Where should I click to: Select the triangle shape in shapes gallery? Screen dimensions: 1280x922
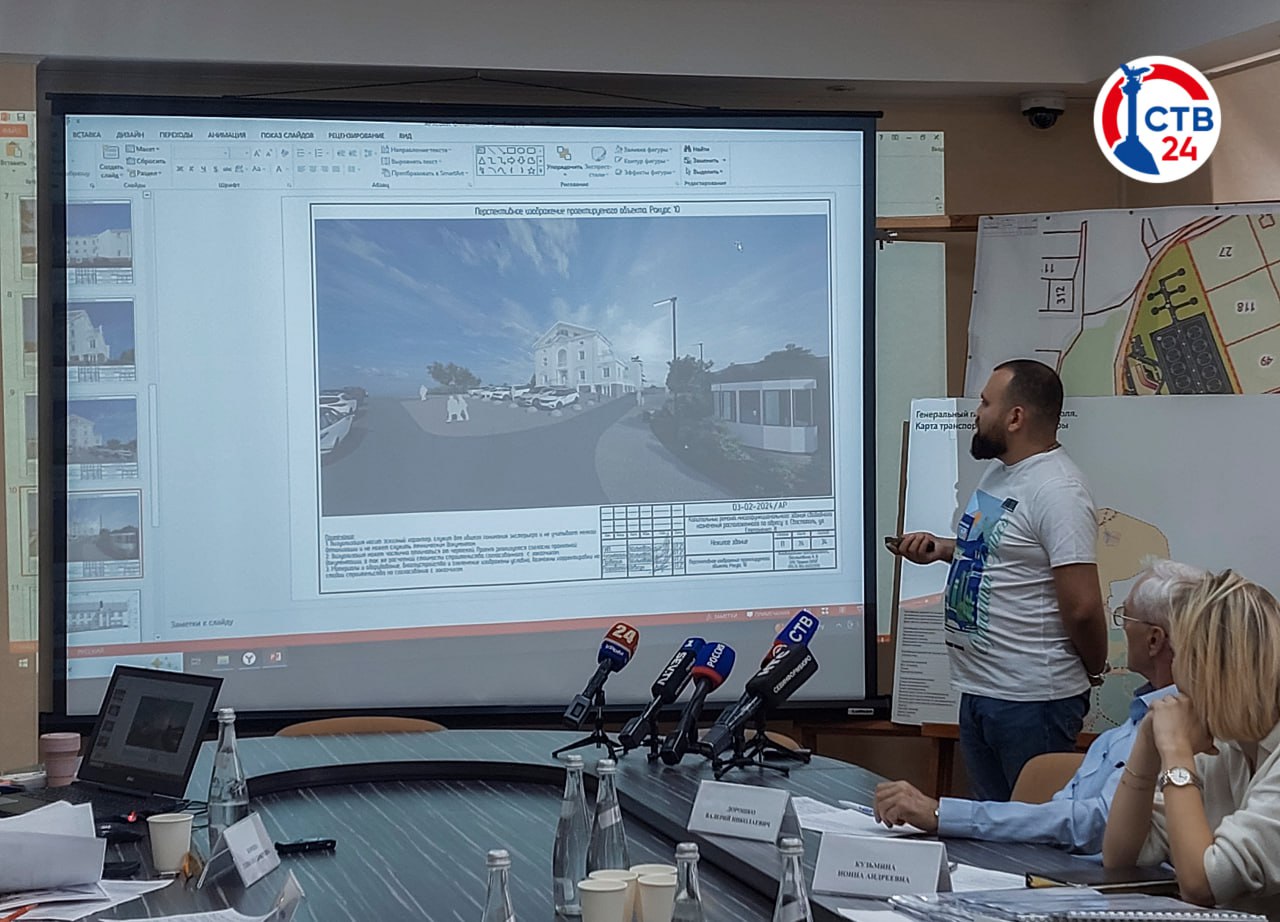(x=481, y=161)
